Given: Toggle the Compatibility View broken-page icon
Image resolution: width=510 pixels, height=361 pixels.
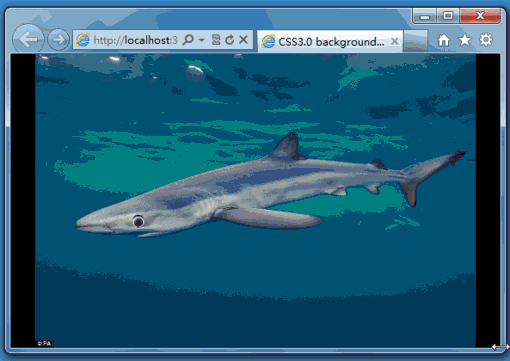Looking at the screenshot, I should point(216,40).
